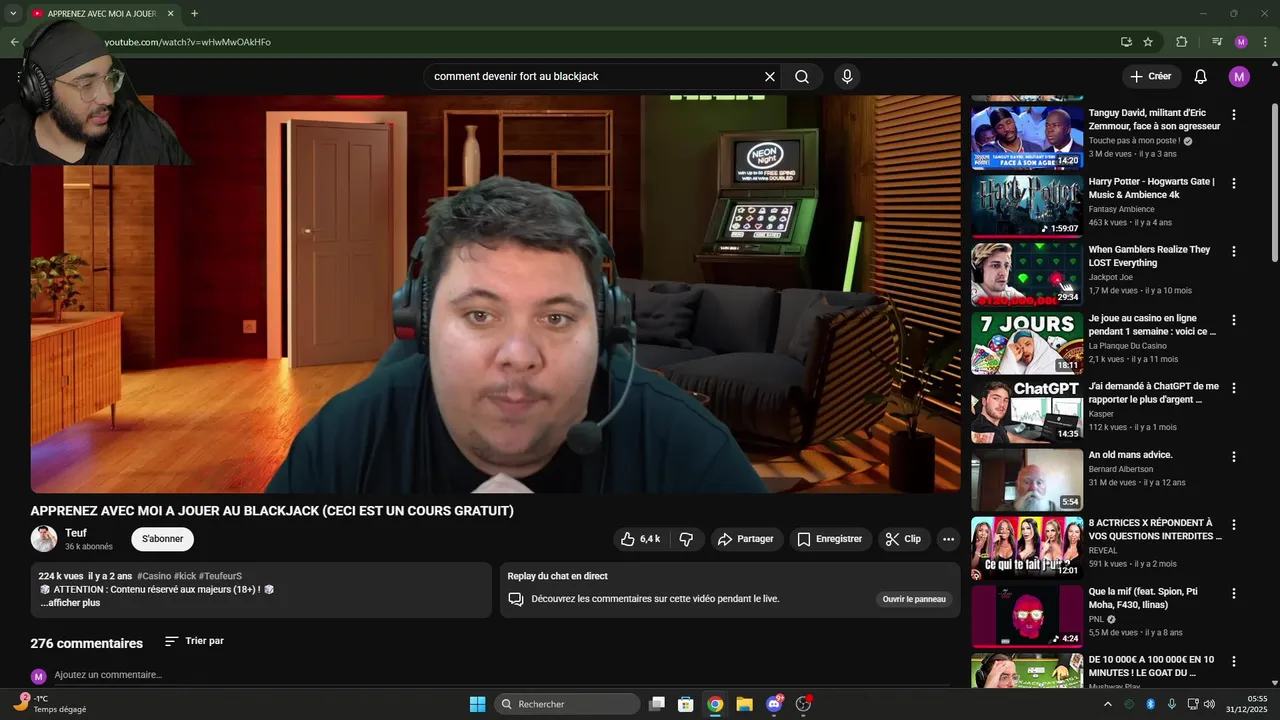Open the YouTube notifications bell

pos(1201,77)
